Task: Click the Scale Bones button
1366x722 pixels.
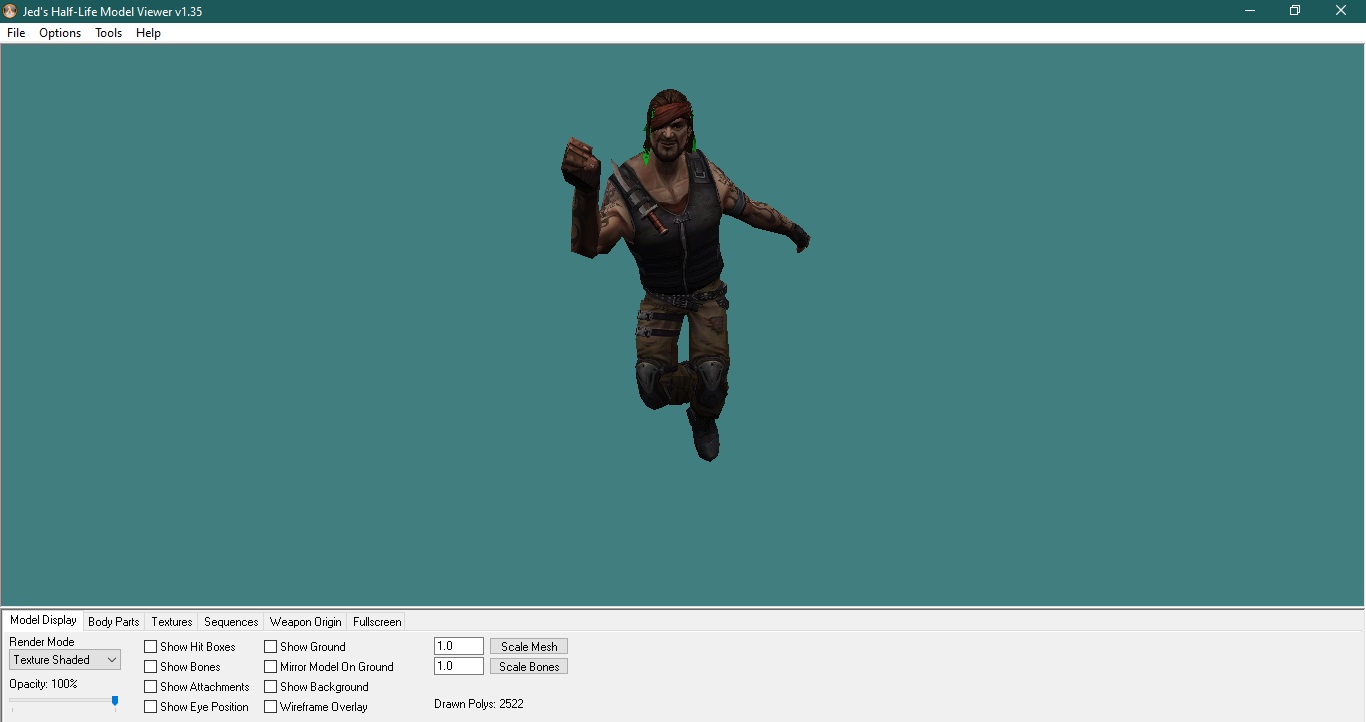Action: 529,666
